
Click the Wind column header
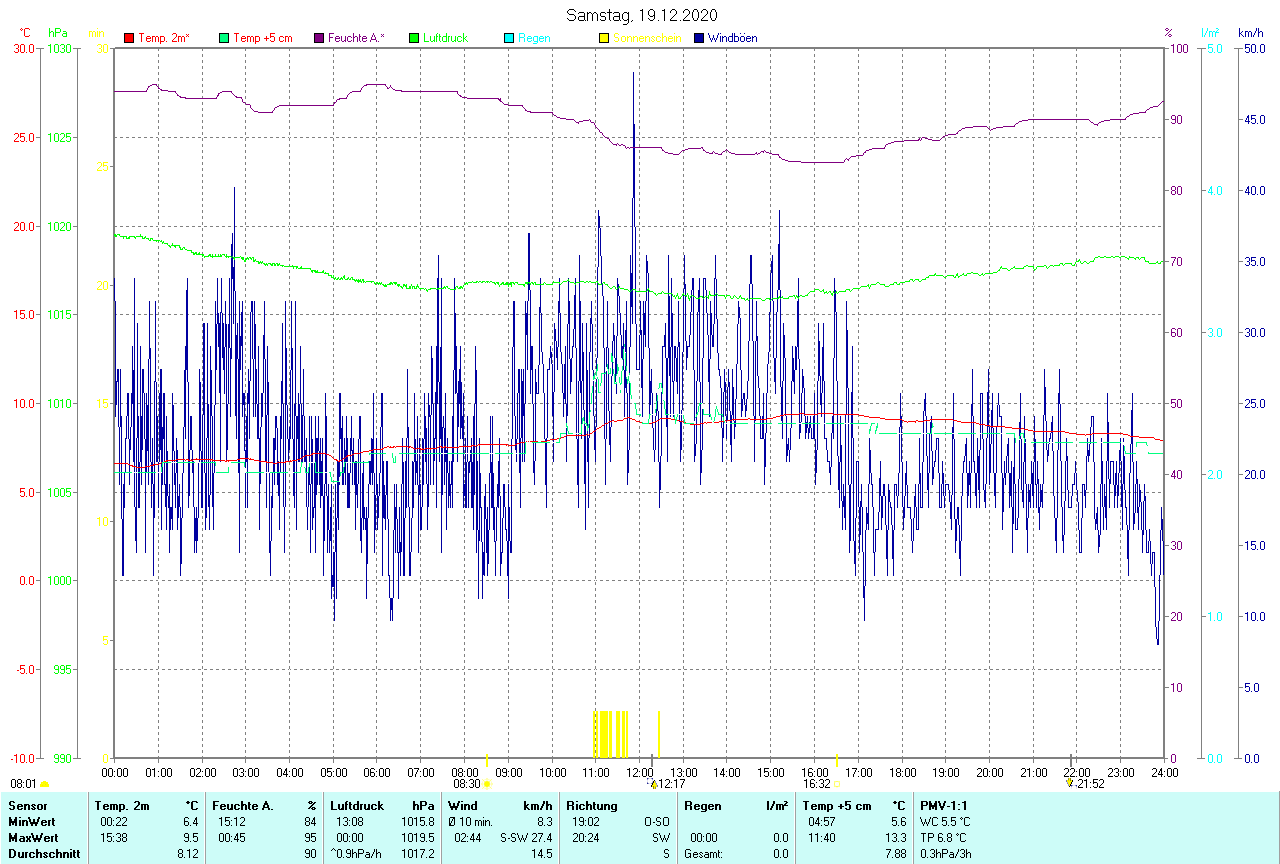(x=463, y=805)
